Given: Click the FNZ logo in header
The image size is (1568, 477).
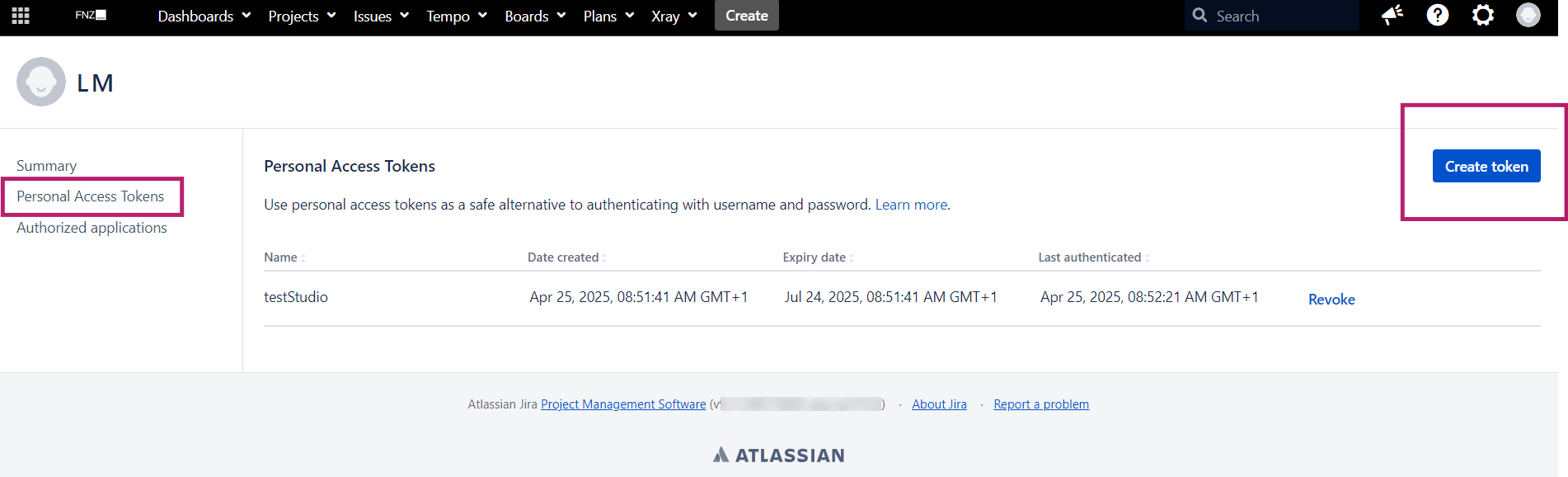Looking at the screenshot, I should click(x=90, y=15).
